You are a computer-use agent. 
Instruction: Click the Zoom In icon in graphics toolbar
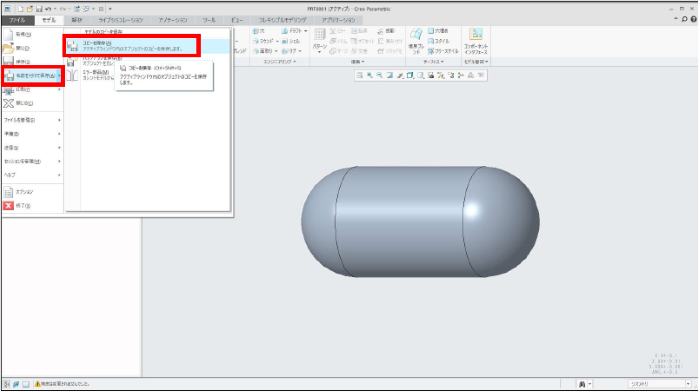[370, 75]
